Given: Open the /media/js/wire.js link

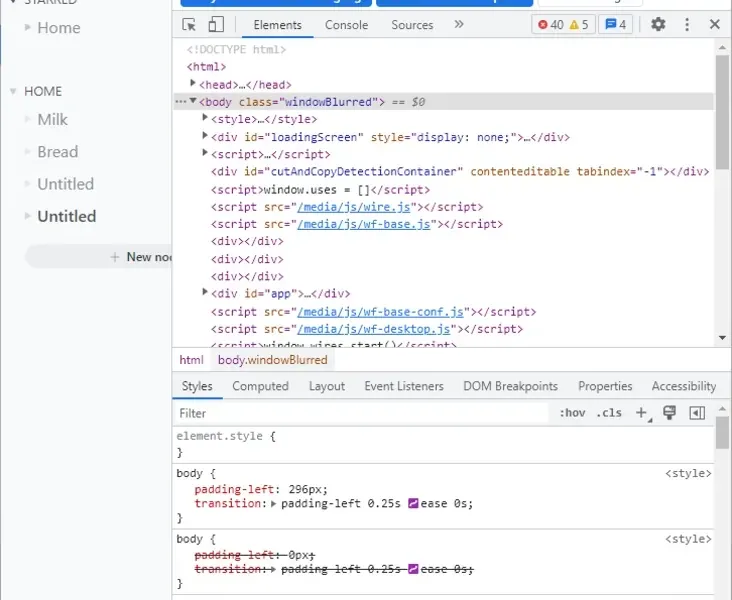Looking at the screenshot, I should [x=354, y=207].
